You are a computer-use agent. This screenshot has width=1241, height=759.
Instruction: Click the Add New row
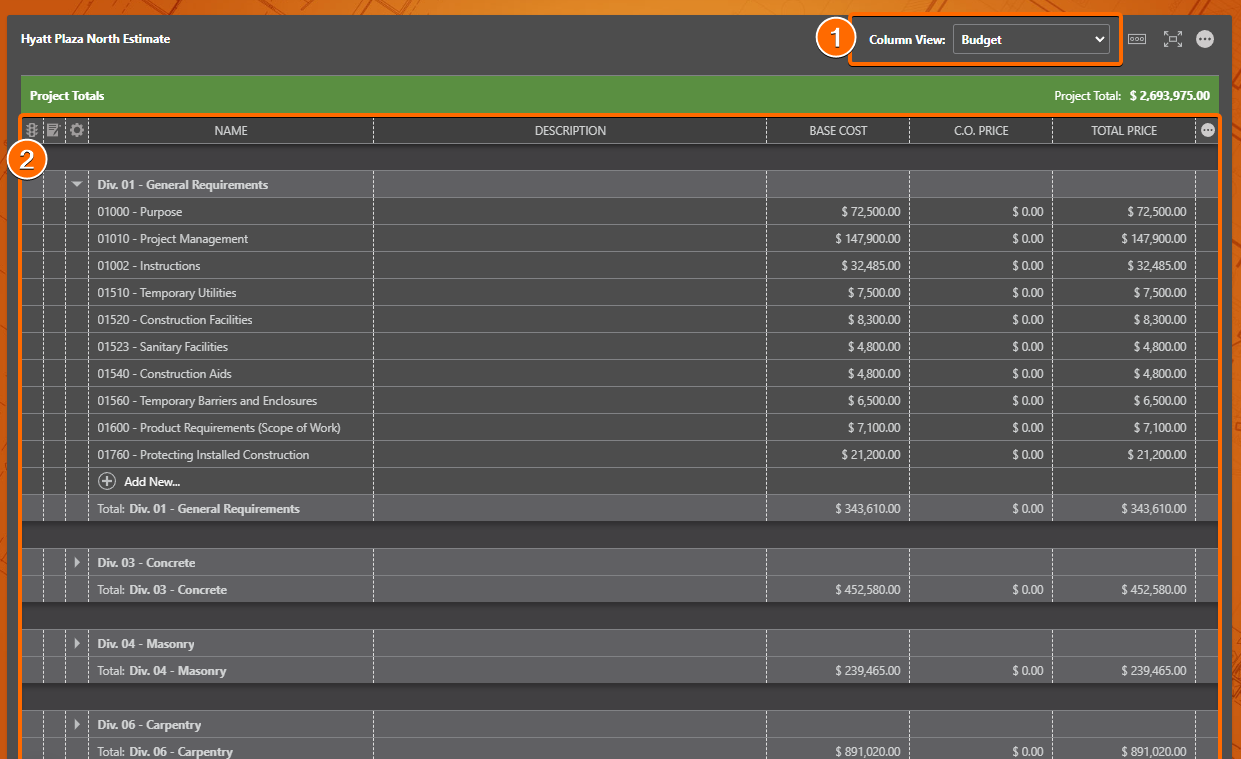[150, 481]
